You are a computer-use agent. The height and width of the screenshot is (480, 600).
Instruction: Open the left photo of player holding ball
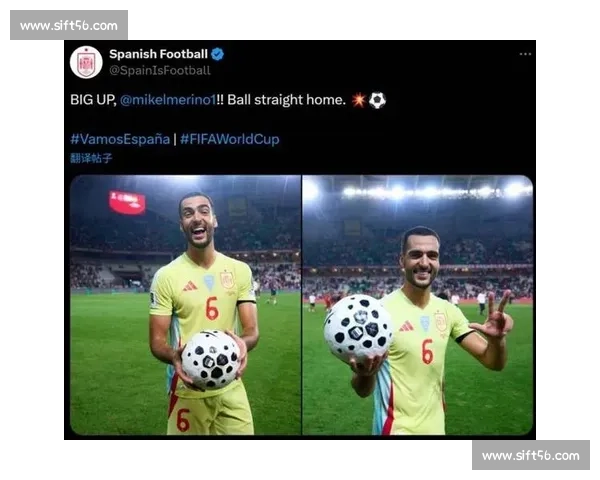point(186,305)
